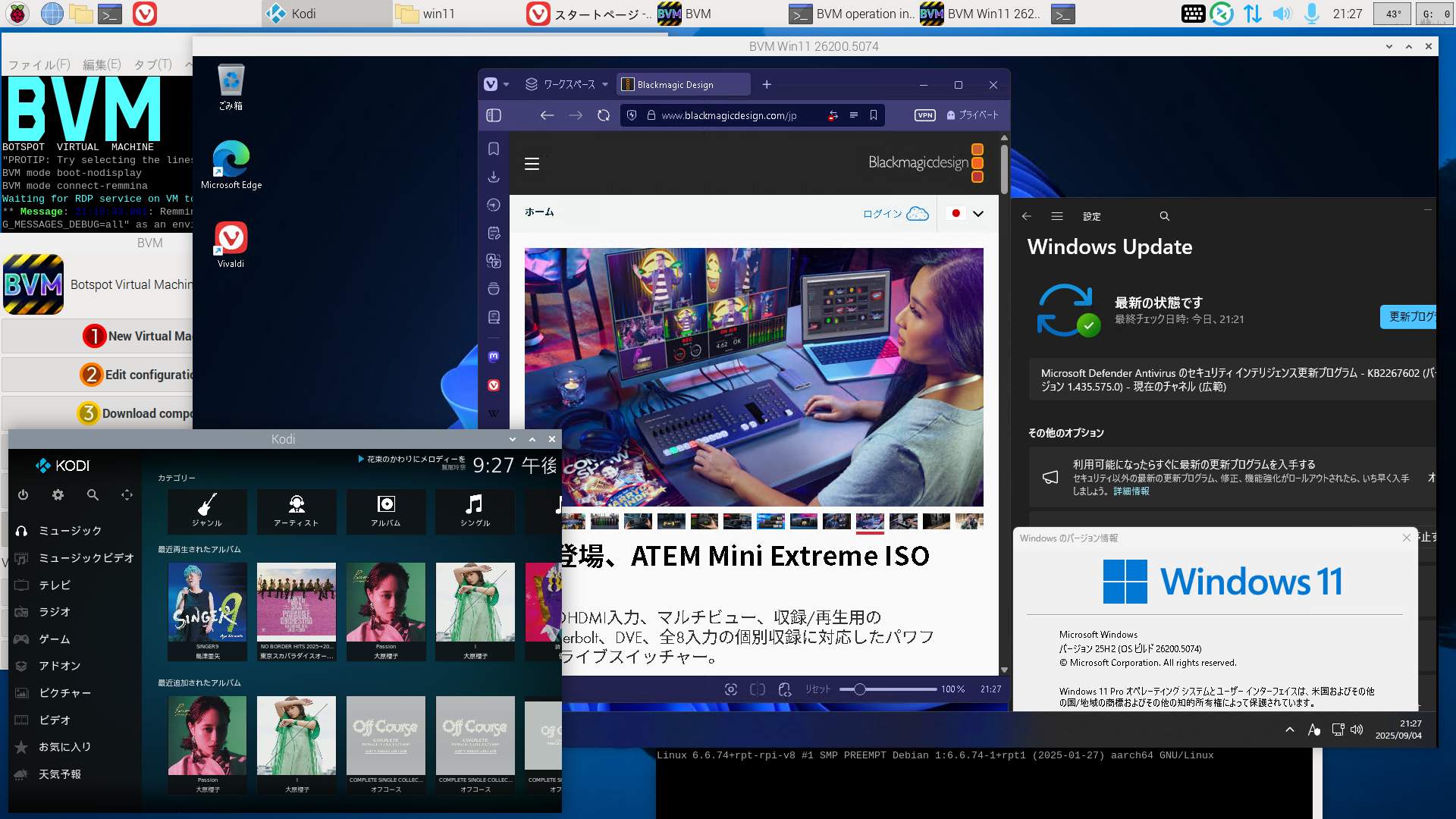Open アルバム category tile in Kodi
1456x819 pixels.
[386, 511]
